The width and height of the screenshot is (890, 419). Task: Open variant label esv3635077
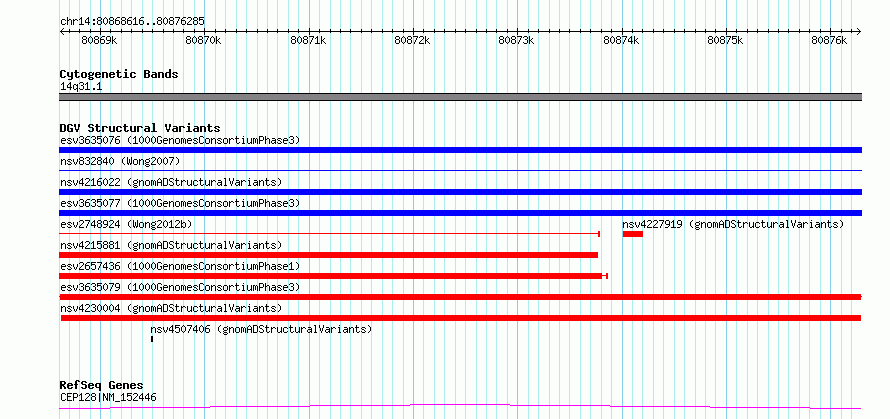180,203
